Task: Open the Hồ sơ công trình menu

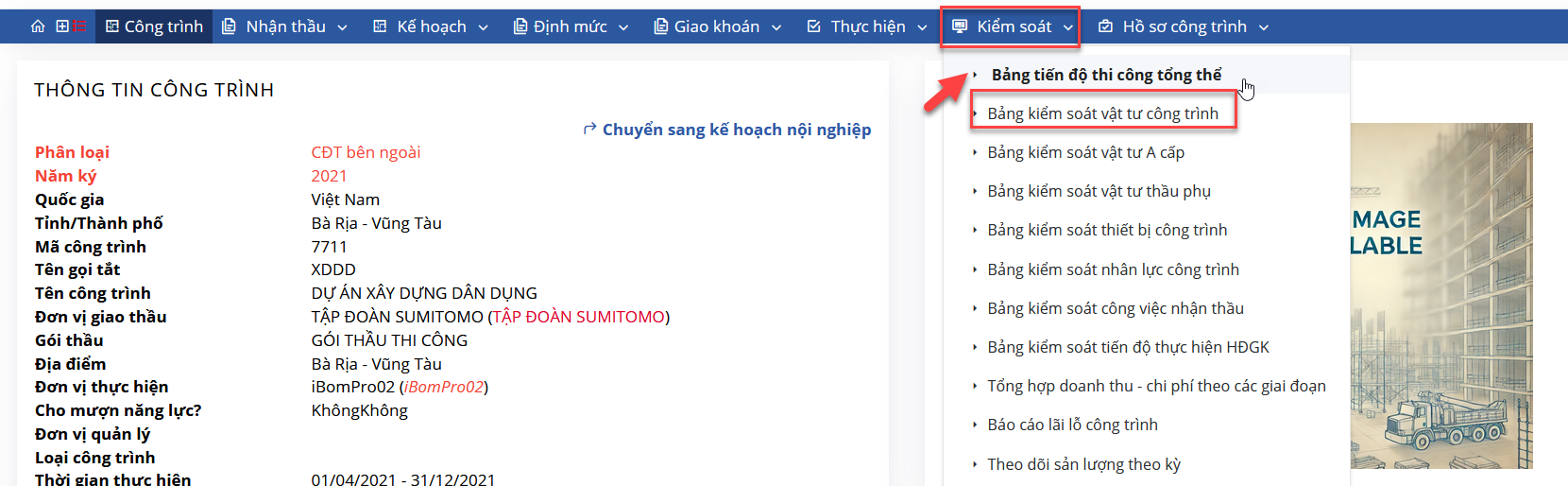Action: [1184, 26]
